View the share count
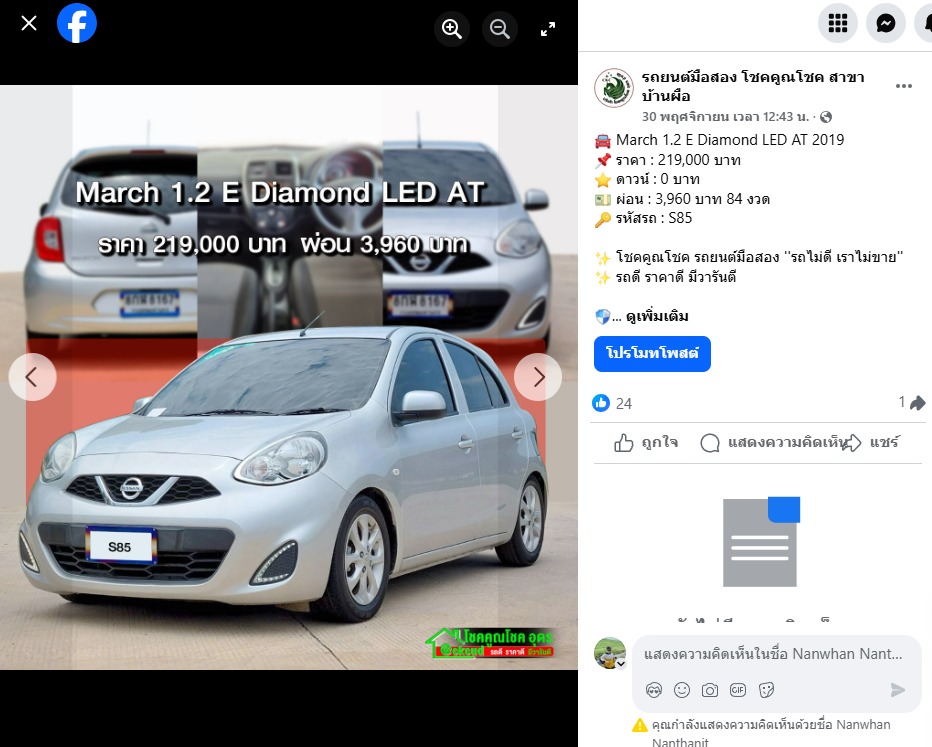This screenshot has height=747, width=932. pos(912,402)
